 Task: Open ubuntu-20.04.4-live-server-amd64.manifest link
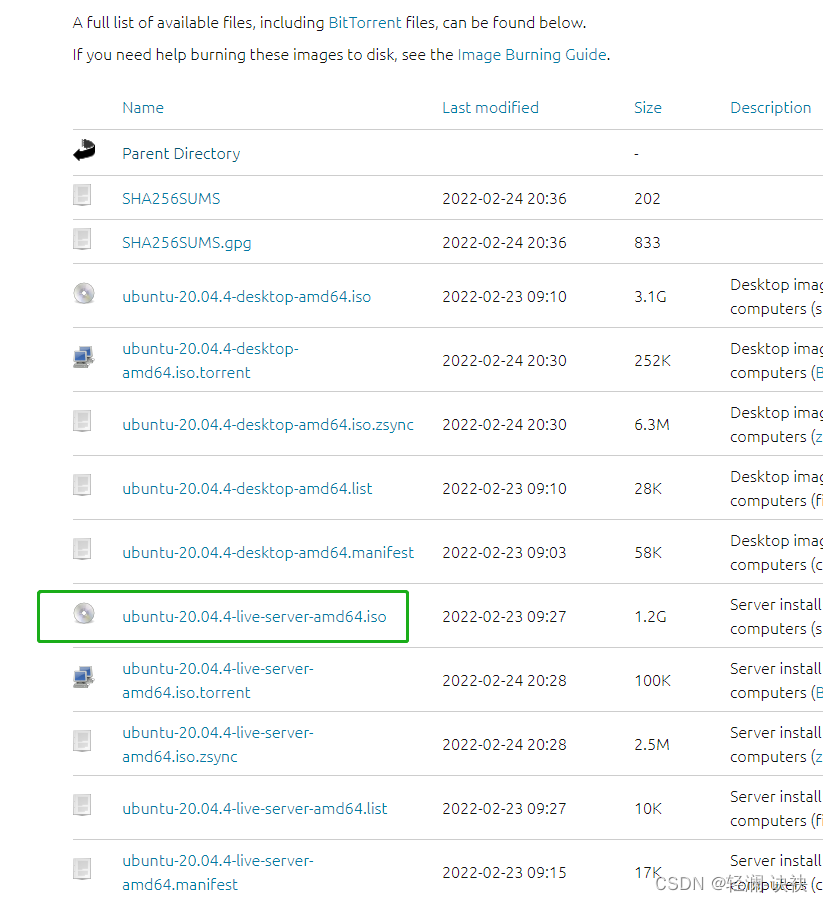(217, 872)
